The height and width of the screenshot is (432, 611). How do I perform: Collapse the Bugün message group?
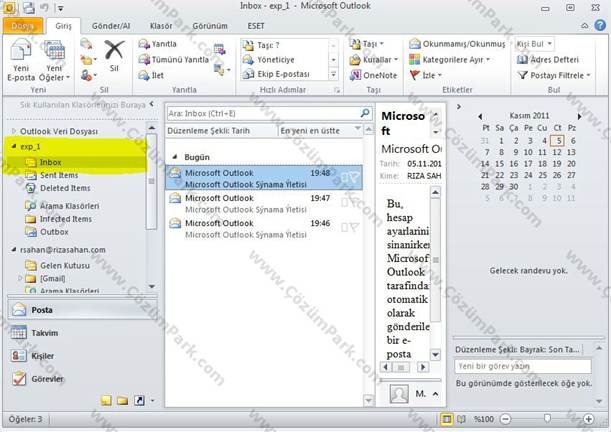pos(175,157)
